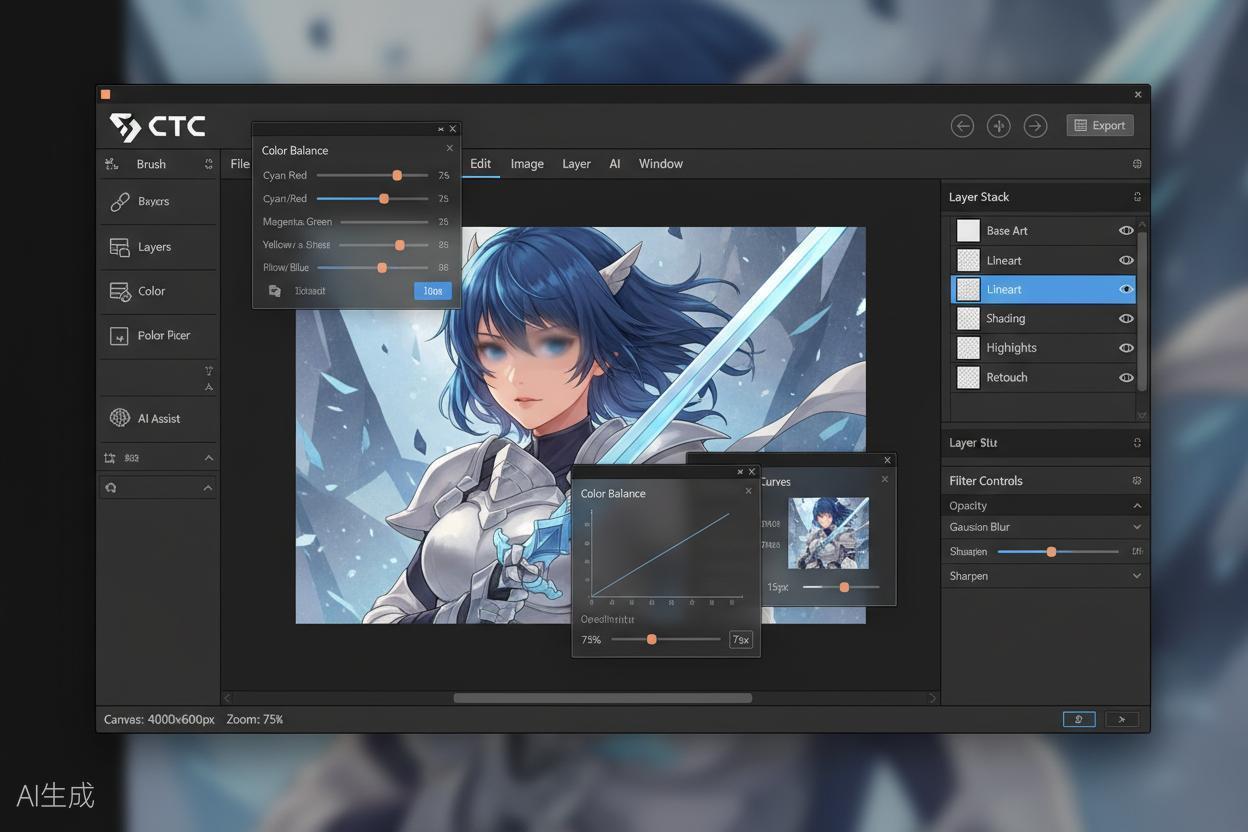Click the back arrow circle icon
This screenshot has width=1248, height=832.
tap(962, 126)
